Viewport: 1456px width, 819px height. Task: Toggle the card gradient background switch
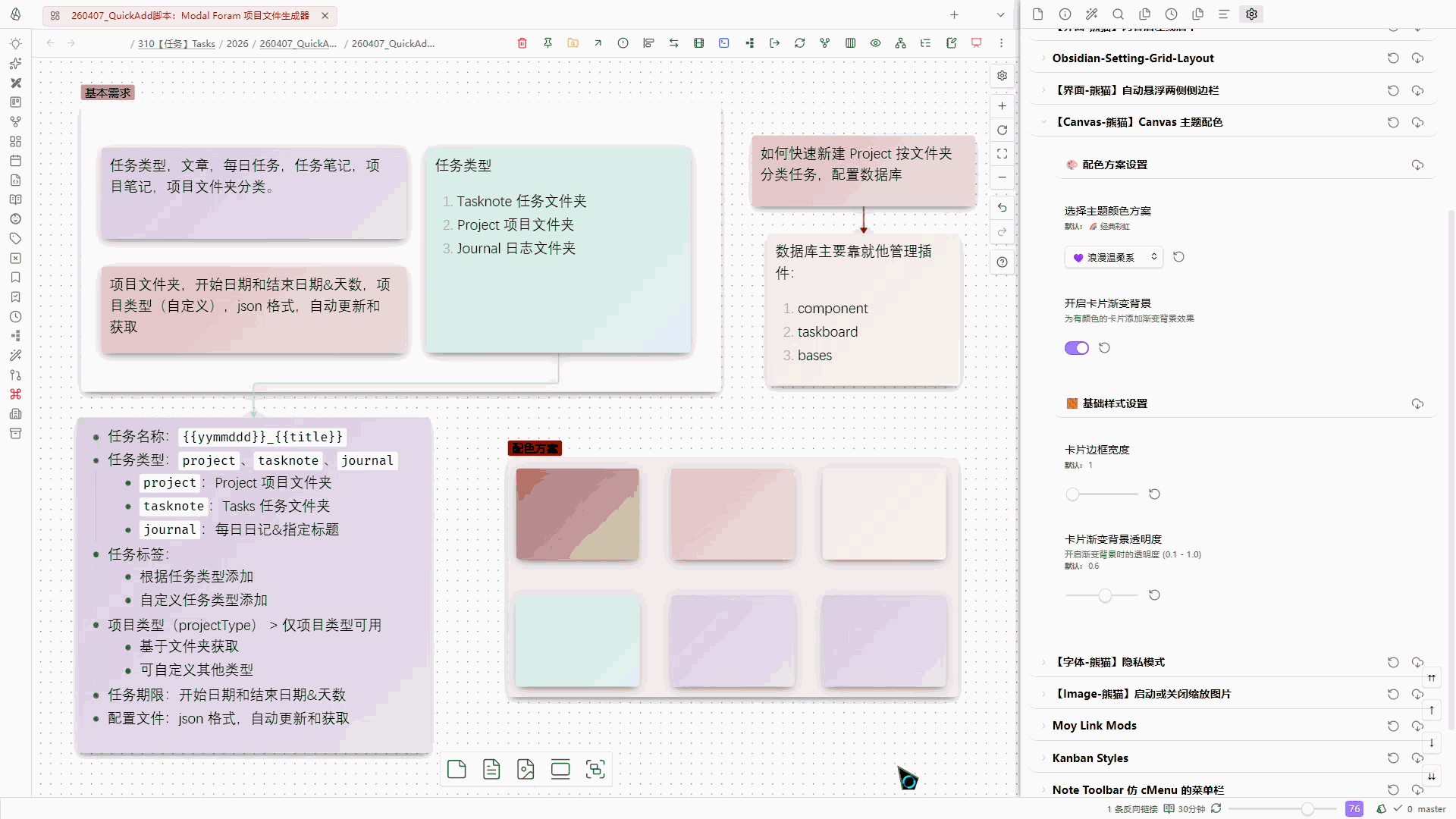click(x=1076, y=348)
